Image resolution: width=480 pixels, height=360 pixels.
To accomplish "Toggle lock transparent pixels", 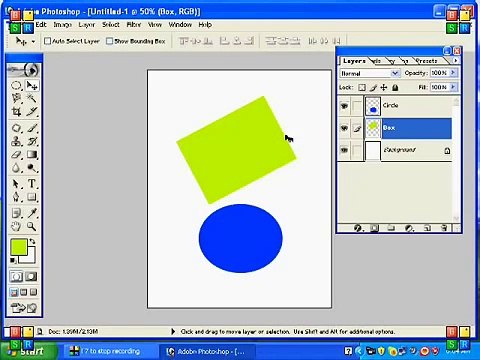I will coord(362,88).
